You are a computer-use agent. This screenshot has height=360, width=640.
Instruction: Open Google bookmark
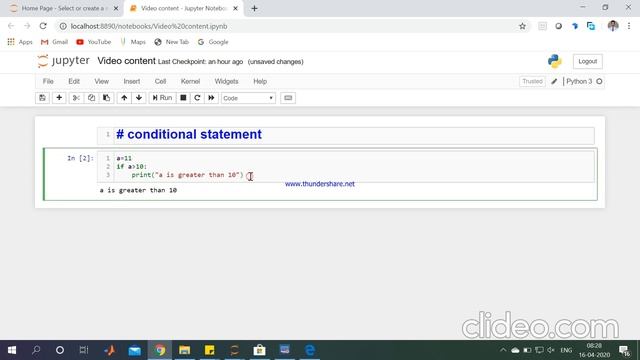[213, 42]
